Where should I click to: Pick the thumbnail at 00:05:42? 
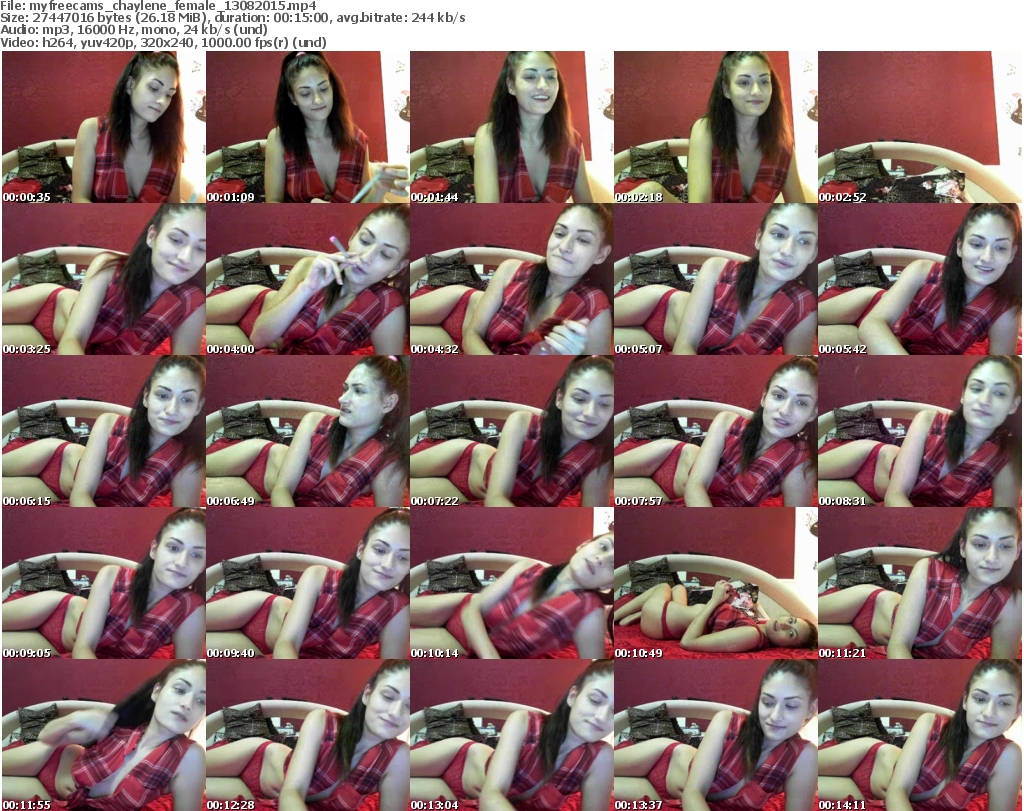[x=920, y=279]
